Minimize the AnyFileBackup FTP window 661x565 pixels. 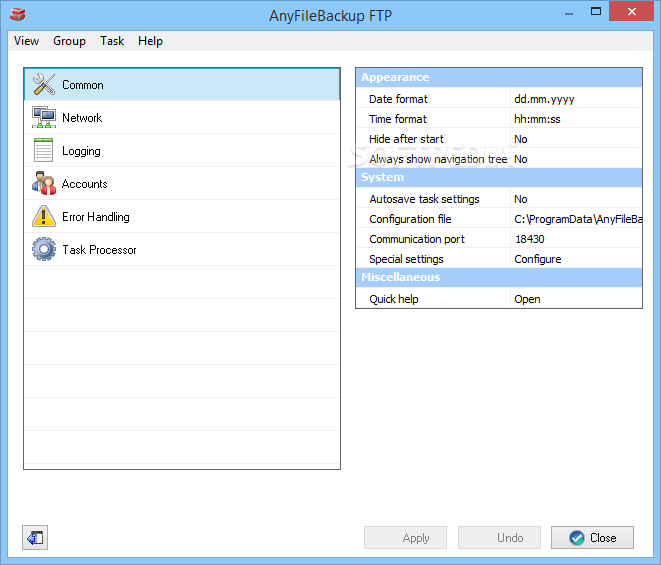click(x=569, y=12)
